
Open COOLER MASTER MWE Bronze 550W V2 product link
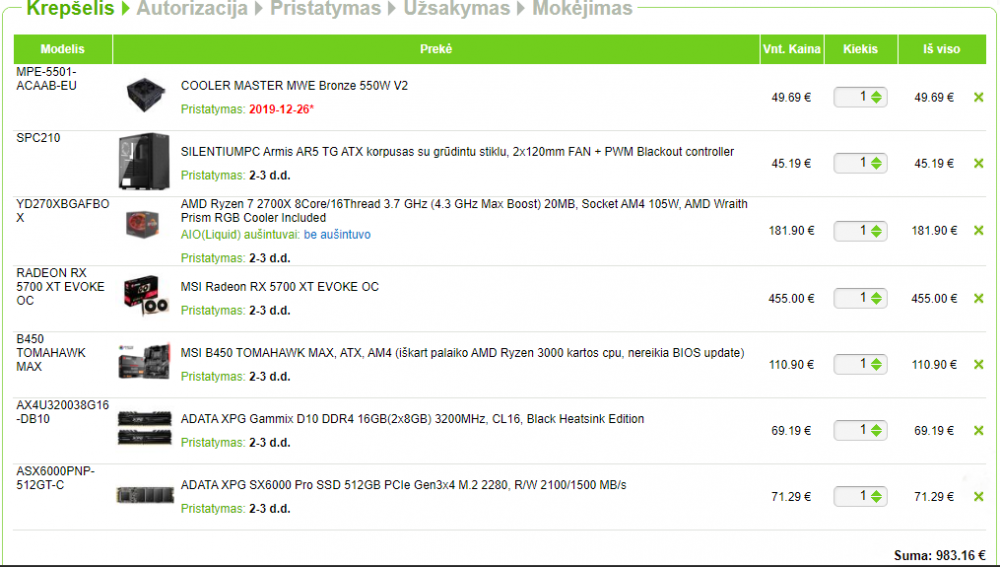pyautogui.click(x=294, y=85)
